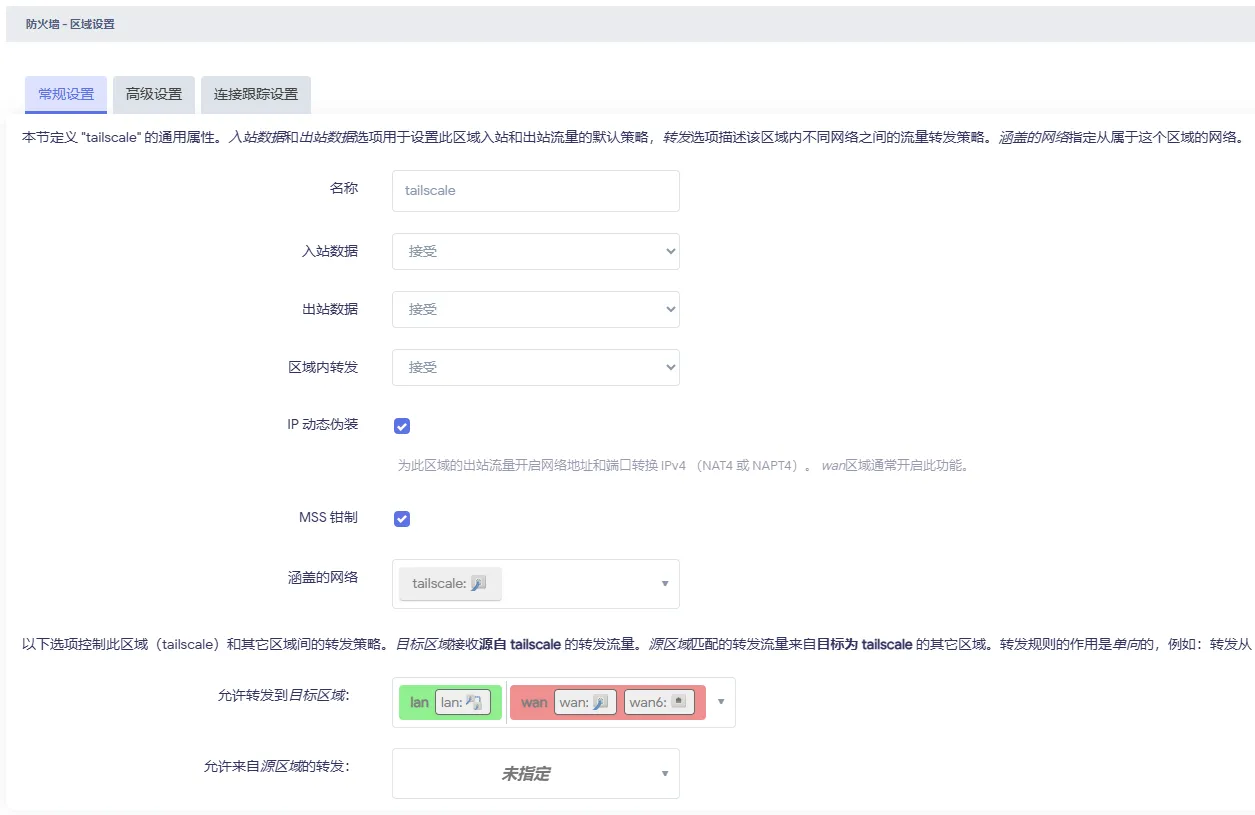Open the 出站数据 policy dropdown
The width and height of the screenshot is (1255, 815).
pos(535,310)
